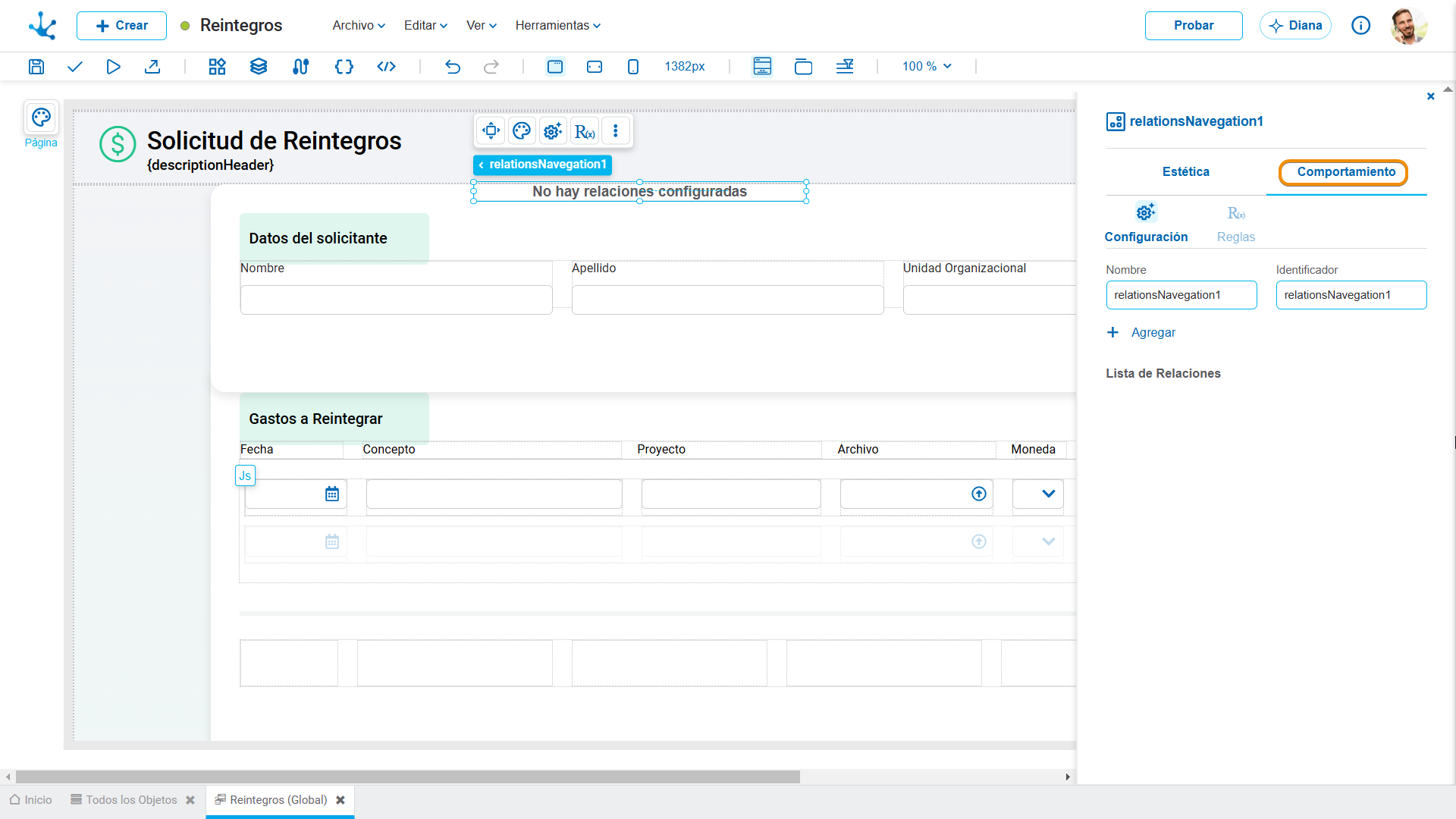Click the Probar button

[1194, 26]
